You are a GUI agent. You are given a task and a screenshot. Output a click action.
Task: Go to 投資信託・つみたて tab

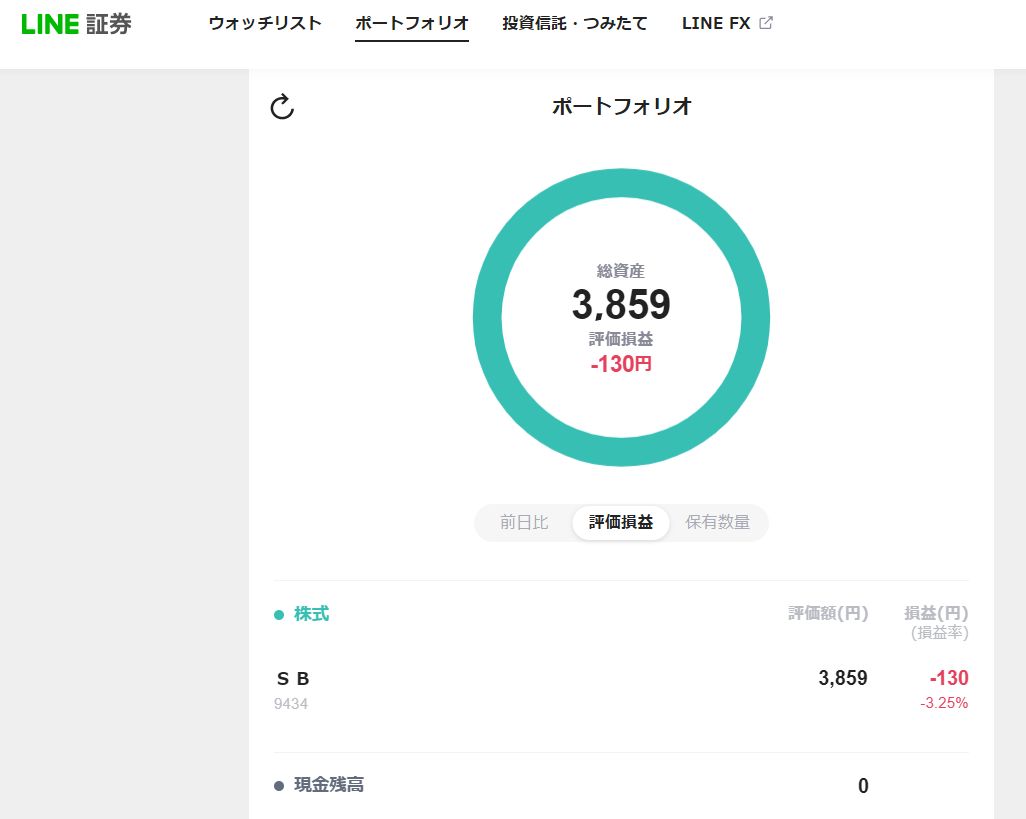click(x=575, y=23)
